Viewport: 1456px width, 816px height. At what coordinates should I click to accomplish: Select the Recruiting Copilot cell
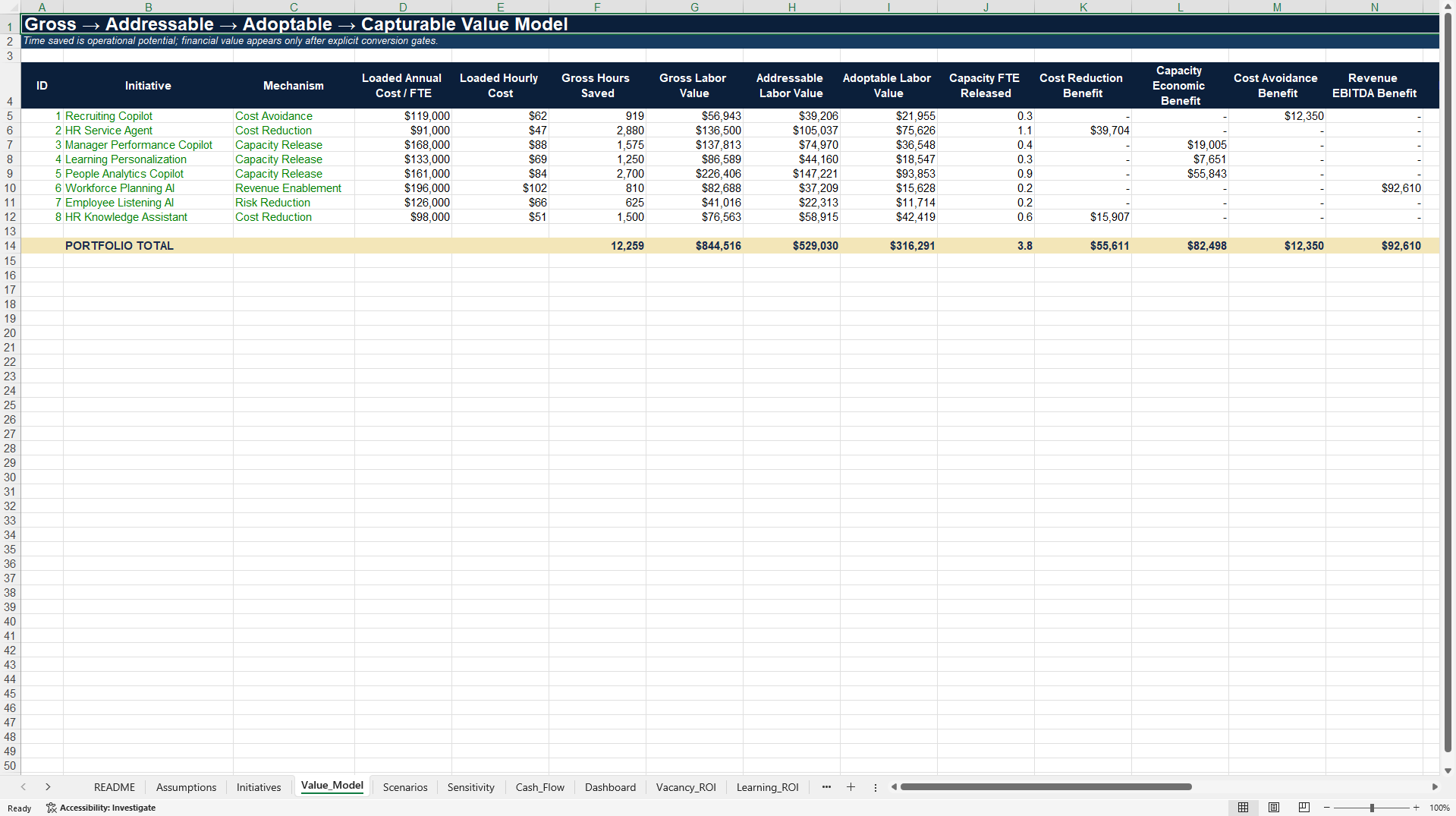tap(148, 116)
